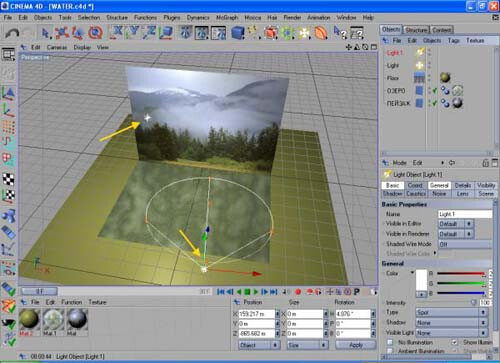This screenshot has width=500, height=363.
Task: Open the Render Settings icon
Action: [219, 33]
